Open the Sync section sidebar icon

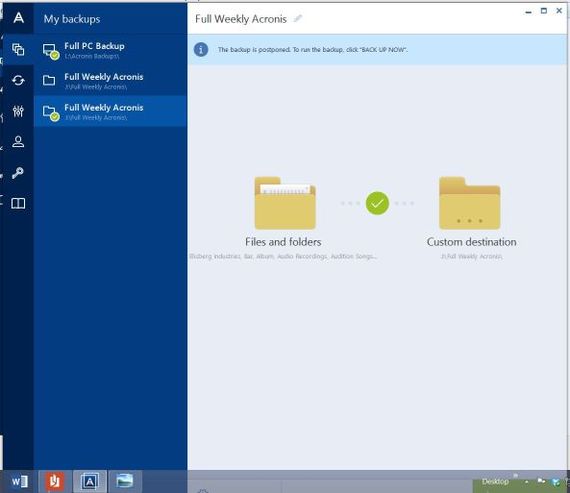18,80
